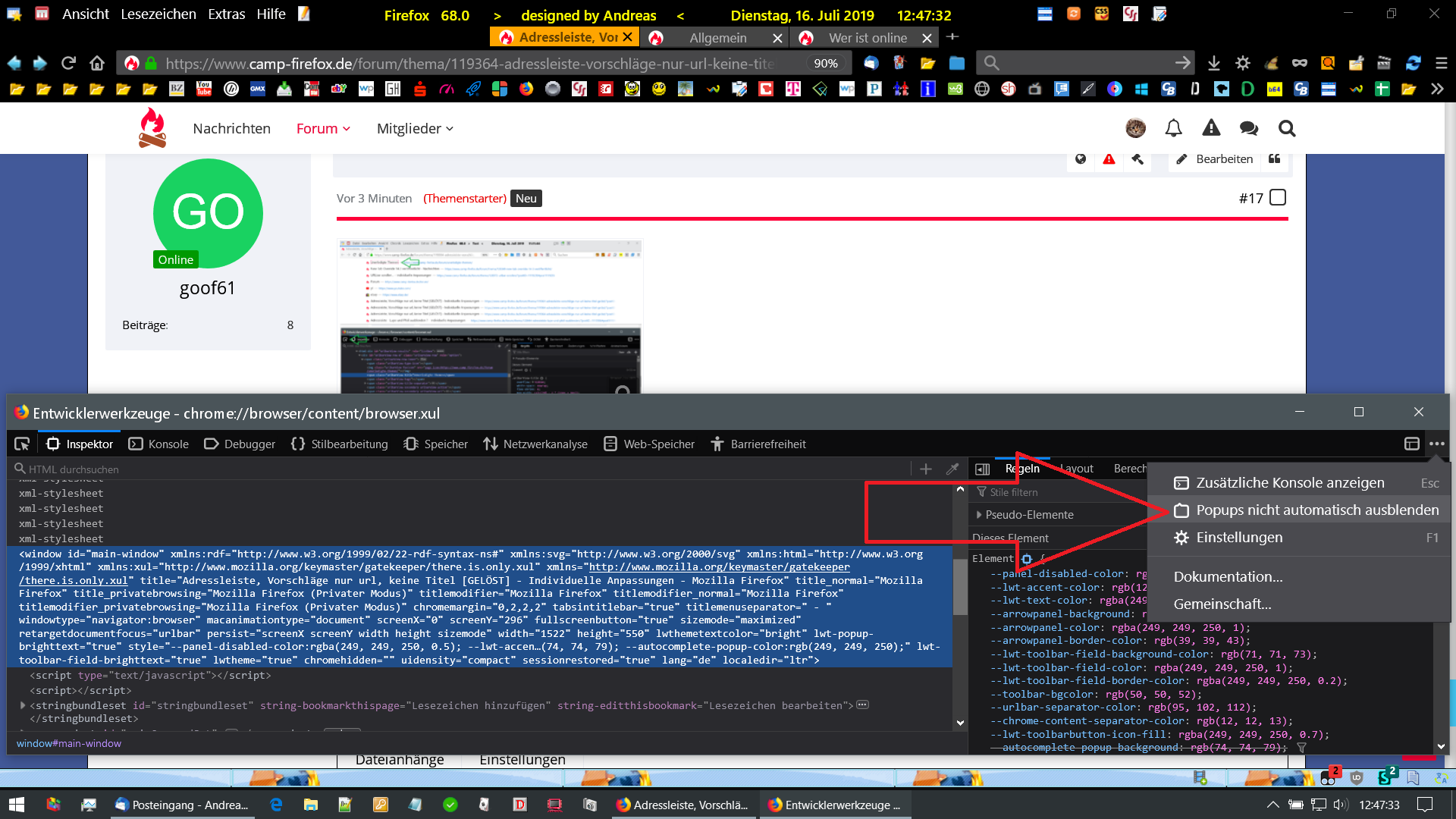Screen dimensions: 1456x819
Task: Toggle Zusätzliche Konsole anzeigen menu entry
Action: 1289,483
